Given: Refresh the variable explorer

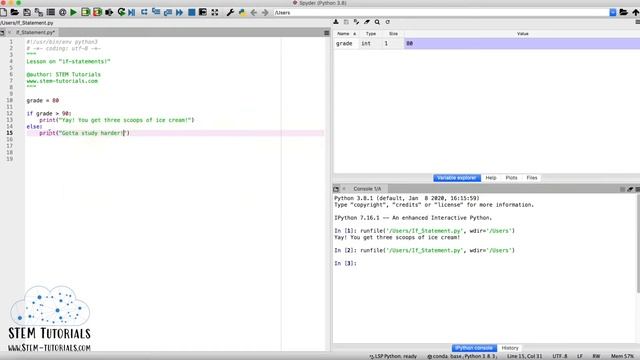Looking at the screenshot, I should click(x=388, y=22).
